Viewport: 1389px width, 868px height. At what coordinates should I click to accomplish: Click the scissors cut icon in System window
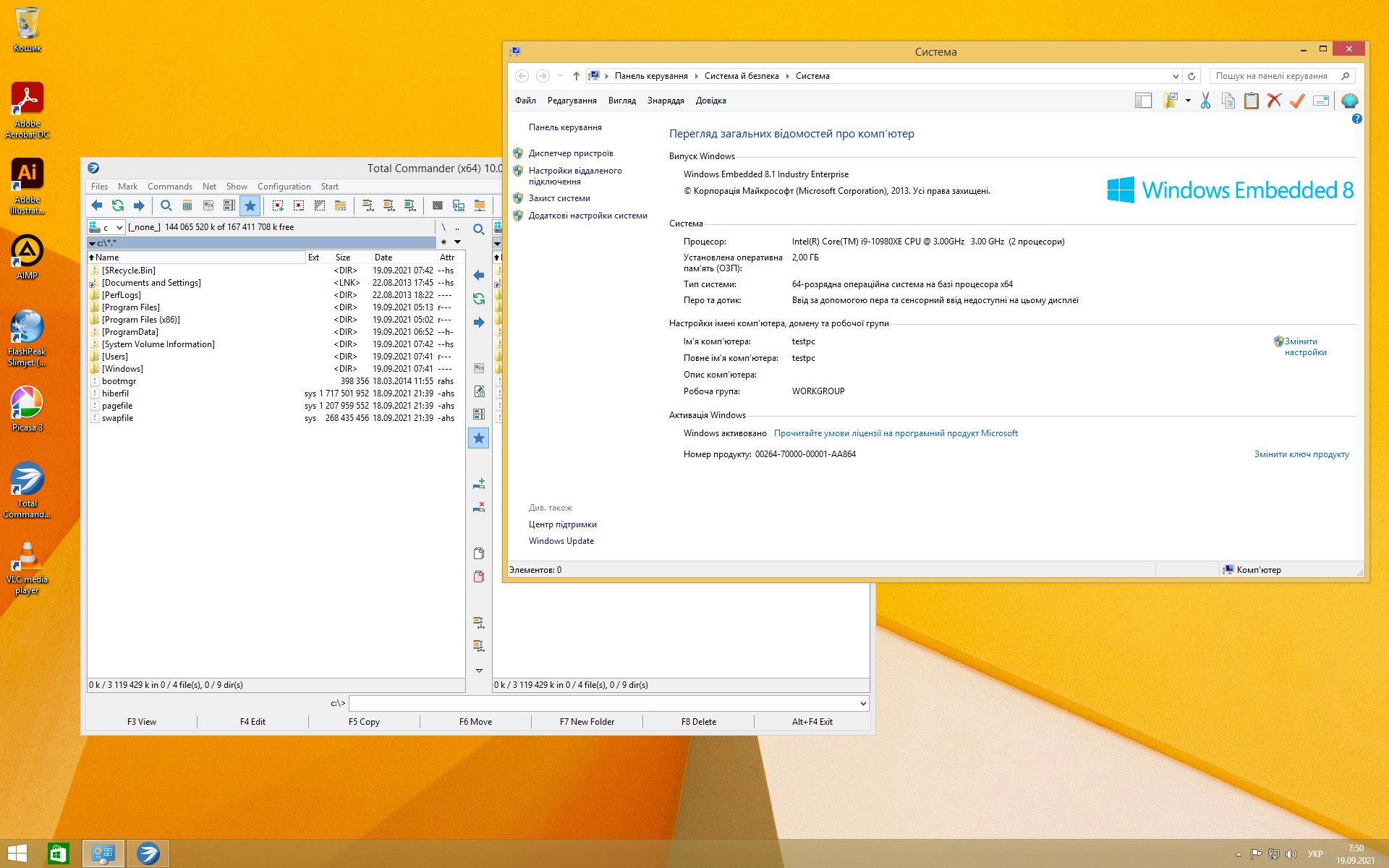tap(1205, 101)
